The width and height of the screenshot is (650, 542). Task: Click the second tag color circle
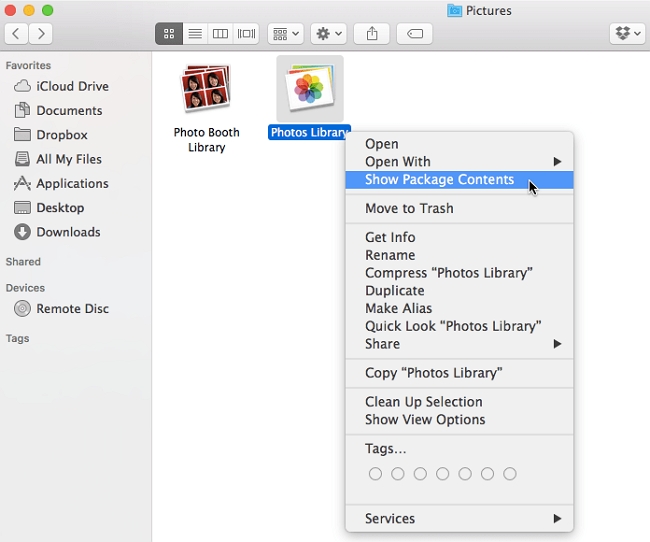click(398, 474)
